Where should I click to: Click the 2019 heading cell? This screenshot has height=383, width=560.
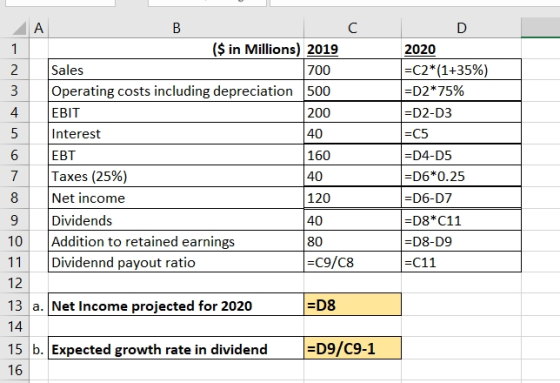tap(352, 49)
